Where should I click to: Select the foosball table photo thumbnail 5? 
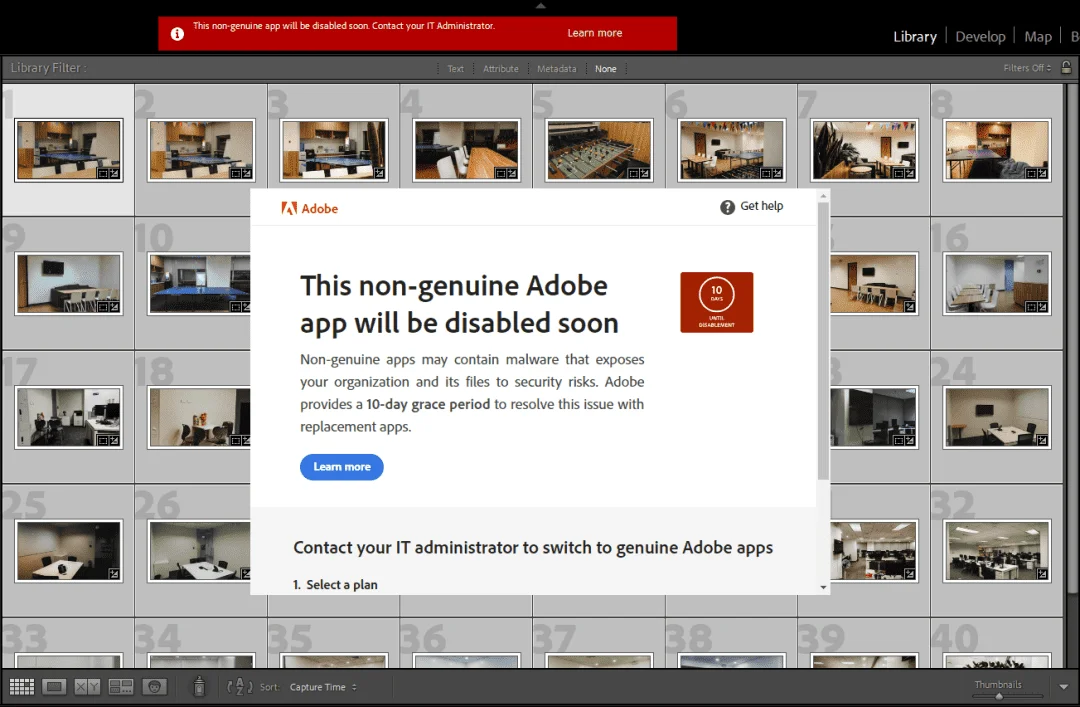click(x=599, y=150)
